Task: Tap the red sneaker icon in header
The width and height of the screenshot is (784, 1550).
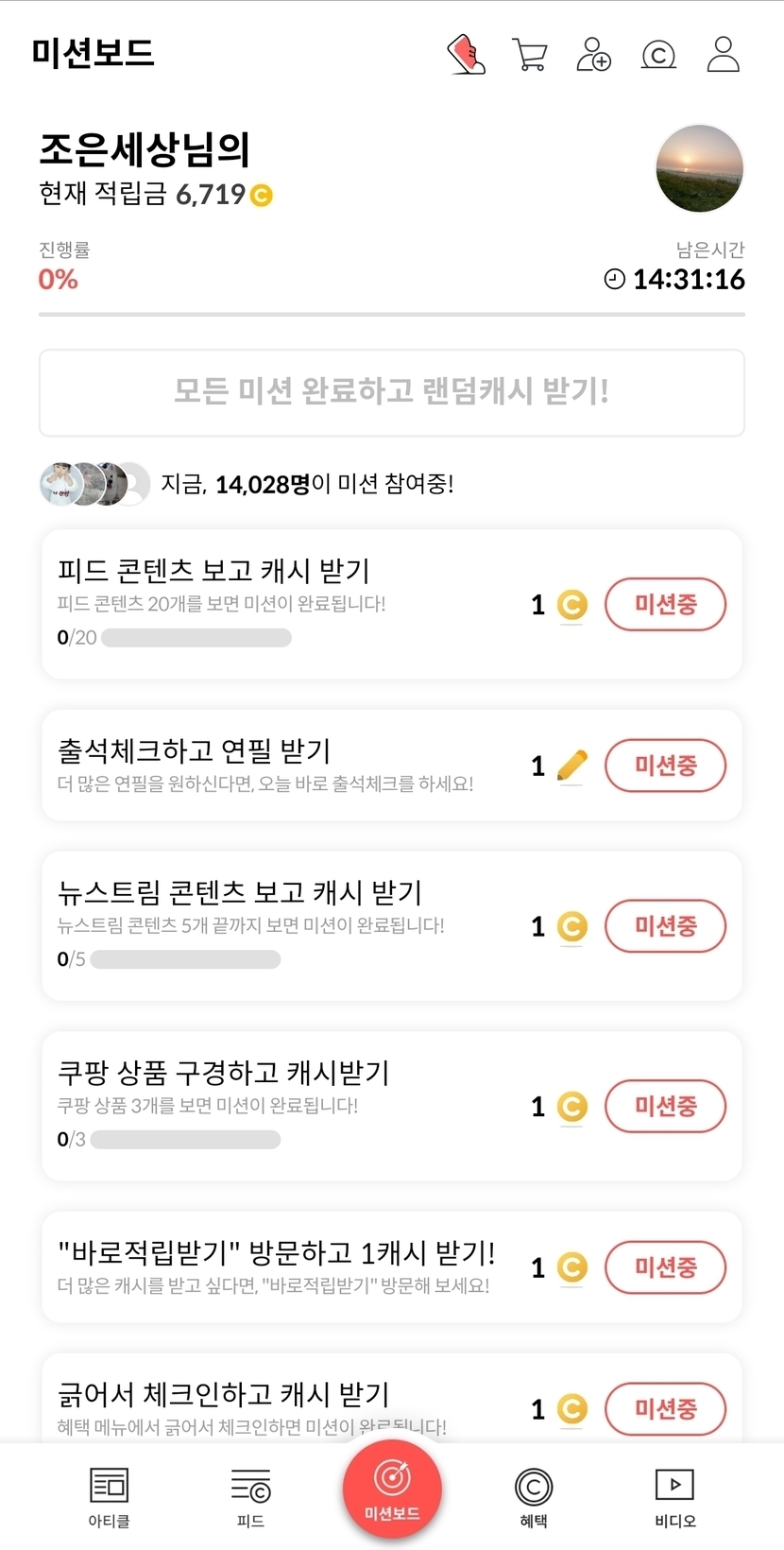Action: [466, 54]
